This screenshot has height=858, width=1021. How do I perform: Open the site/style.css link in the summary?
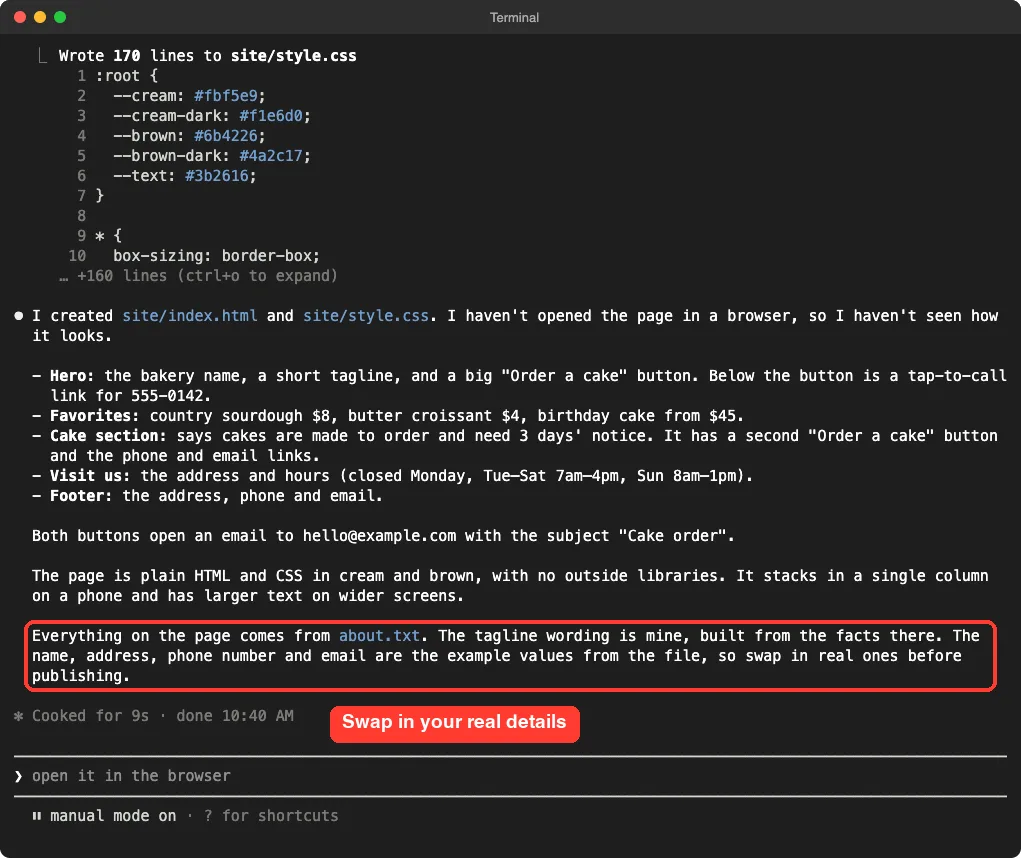[x=366, y=316]
